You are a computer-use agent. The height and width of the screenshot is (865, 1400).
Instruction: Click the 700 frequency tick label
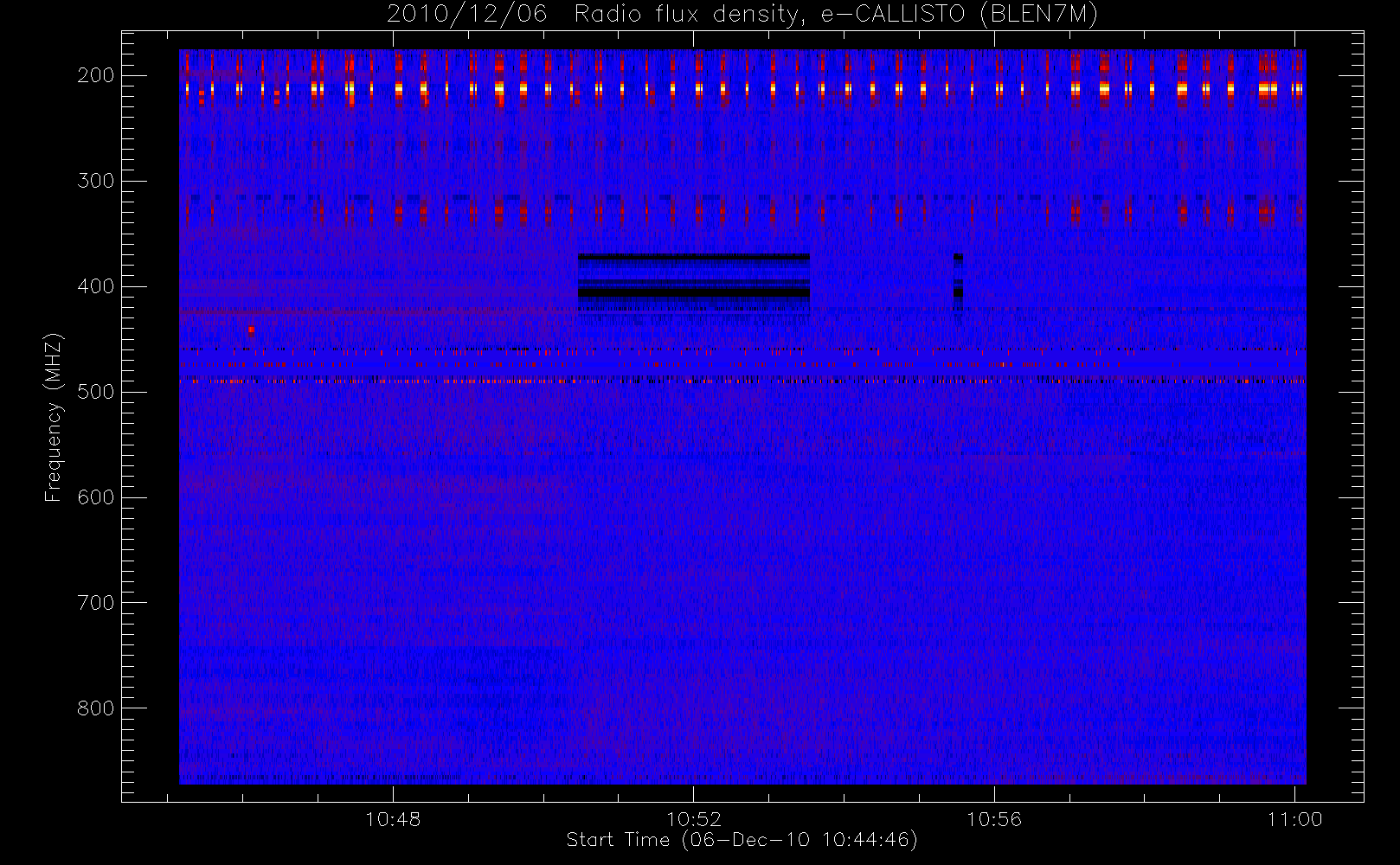tap(96, 603)
